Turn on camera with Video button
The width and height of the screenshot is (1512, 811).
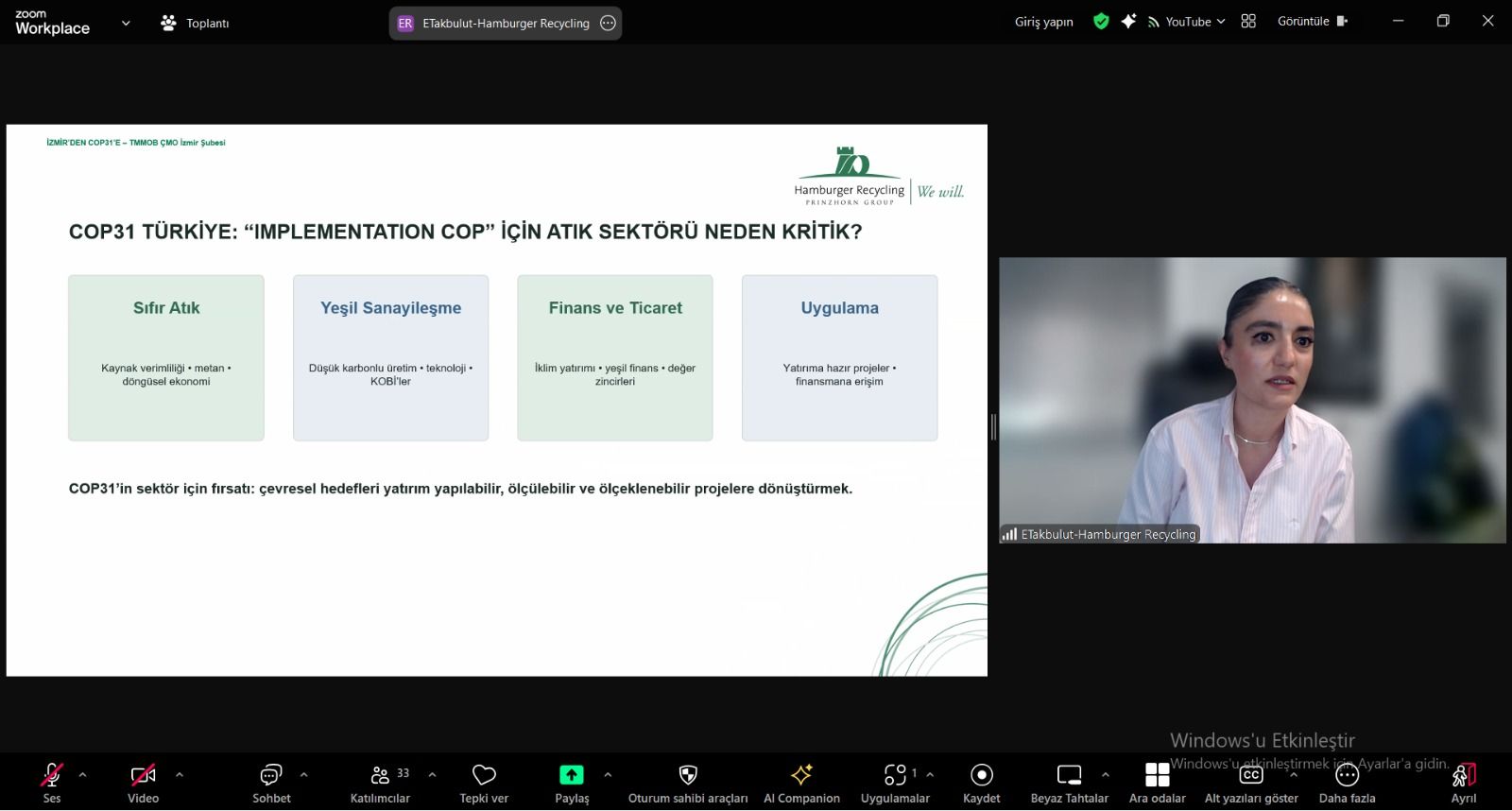click(143, 784)
